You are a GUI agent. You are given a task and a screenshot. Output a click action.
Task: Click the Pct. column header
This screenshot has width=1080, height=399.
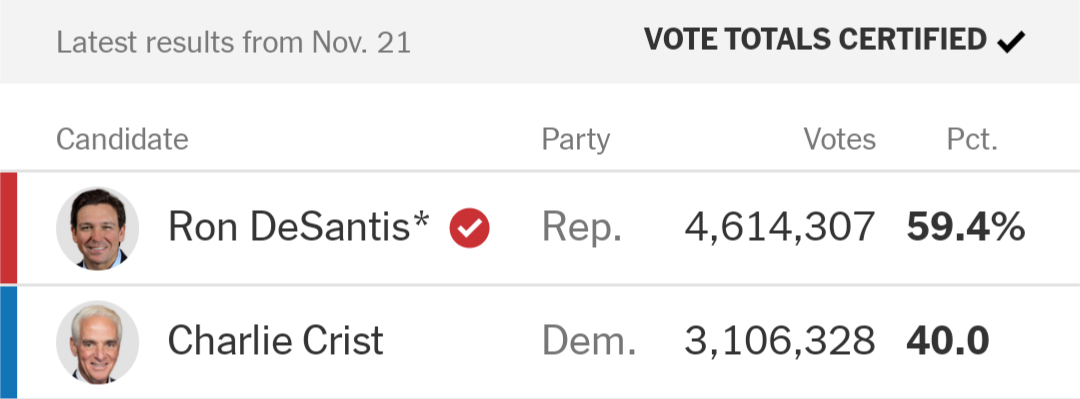pyautogui.click(x=973, y=139)
